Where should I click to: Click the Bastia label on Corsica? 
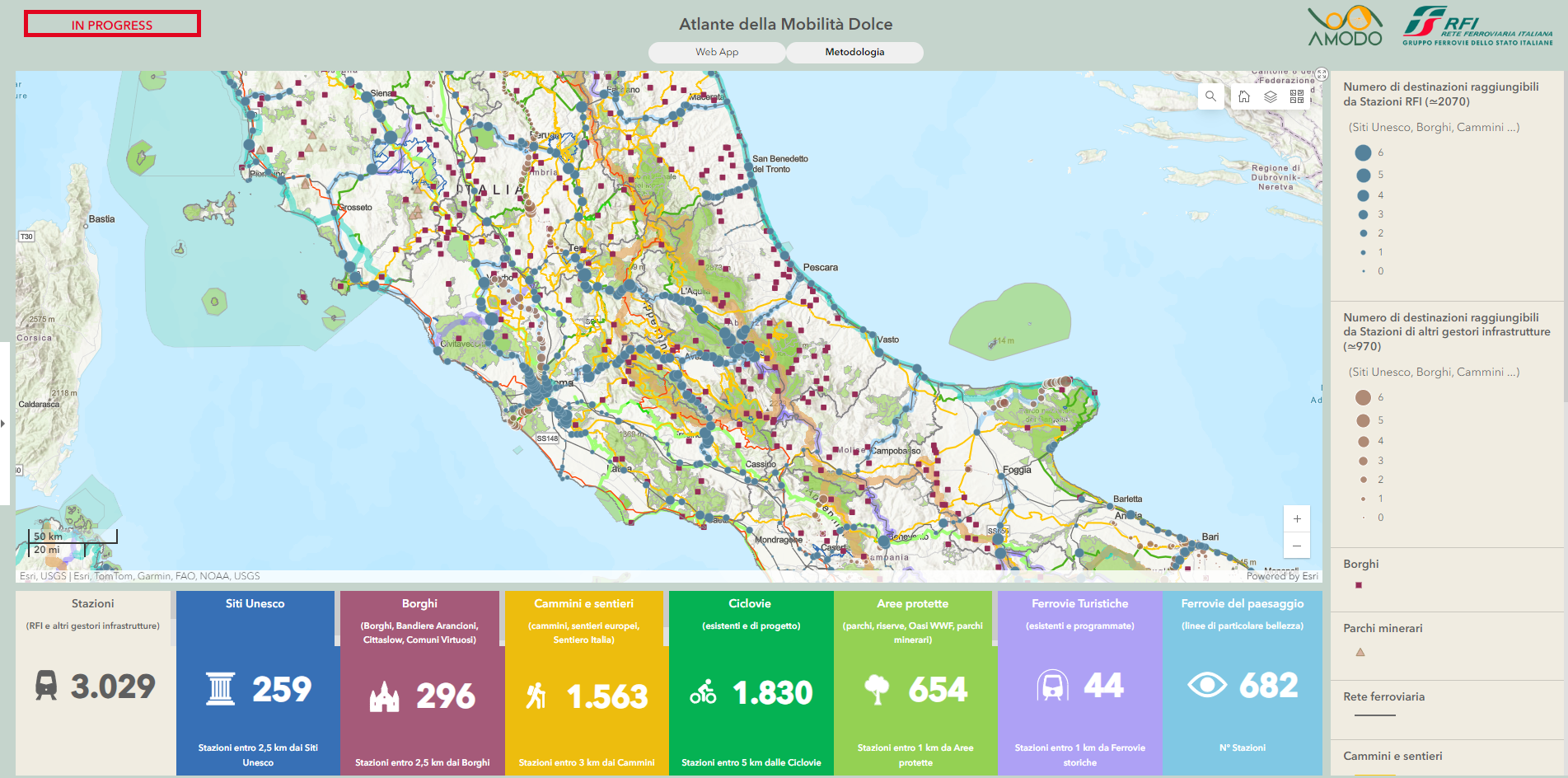(x=102, y=219)
